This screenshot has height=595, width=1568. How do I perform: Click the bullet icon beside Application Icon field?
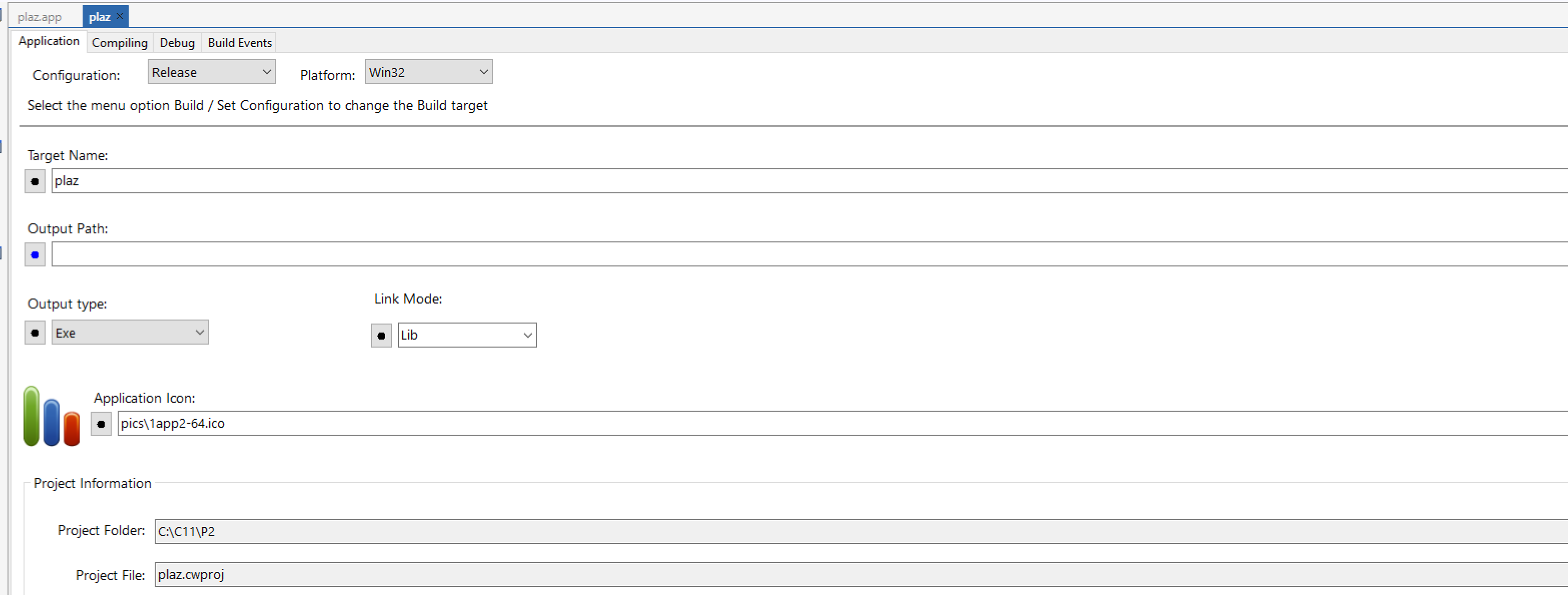click(101, 424)
